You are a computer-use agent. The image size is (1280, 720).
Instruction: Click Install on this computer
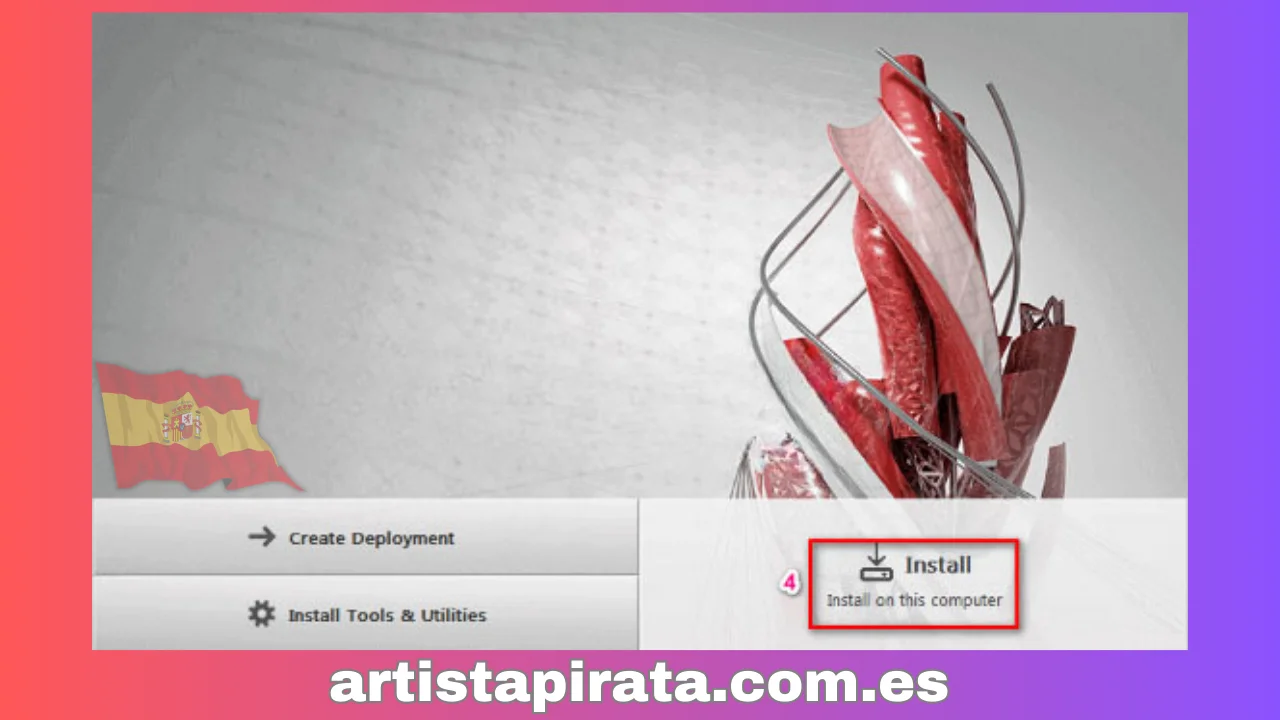(x=913, y=584)
